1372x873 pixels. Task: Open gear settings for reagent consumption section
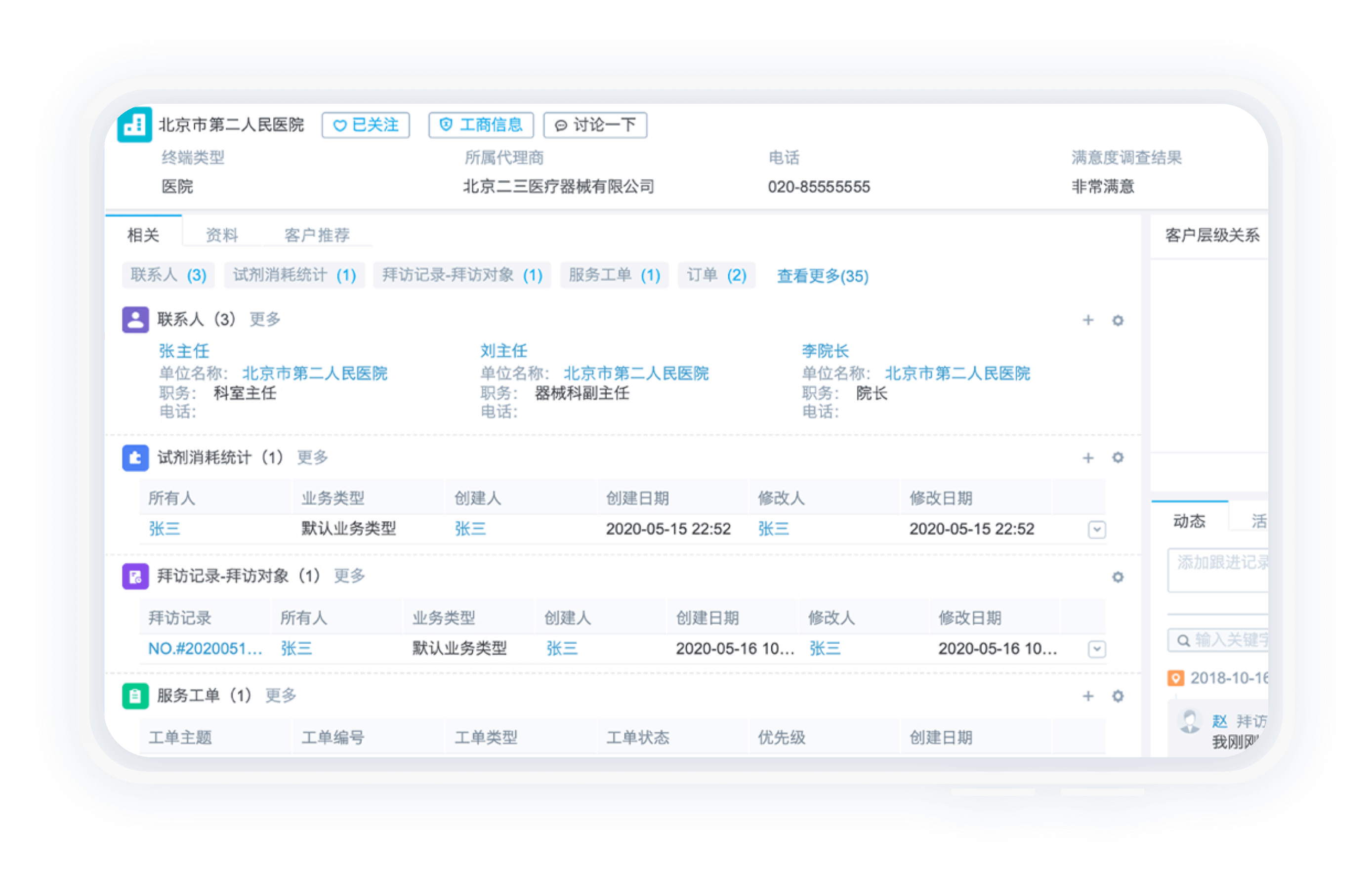tap(1118, 457)
